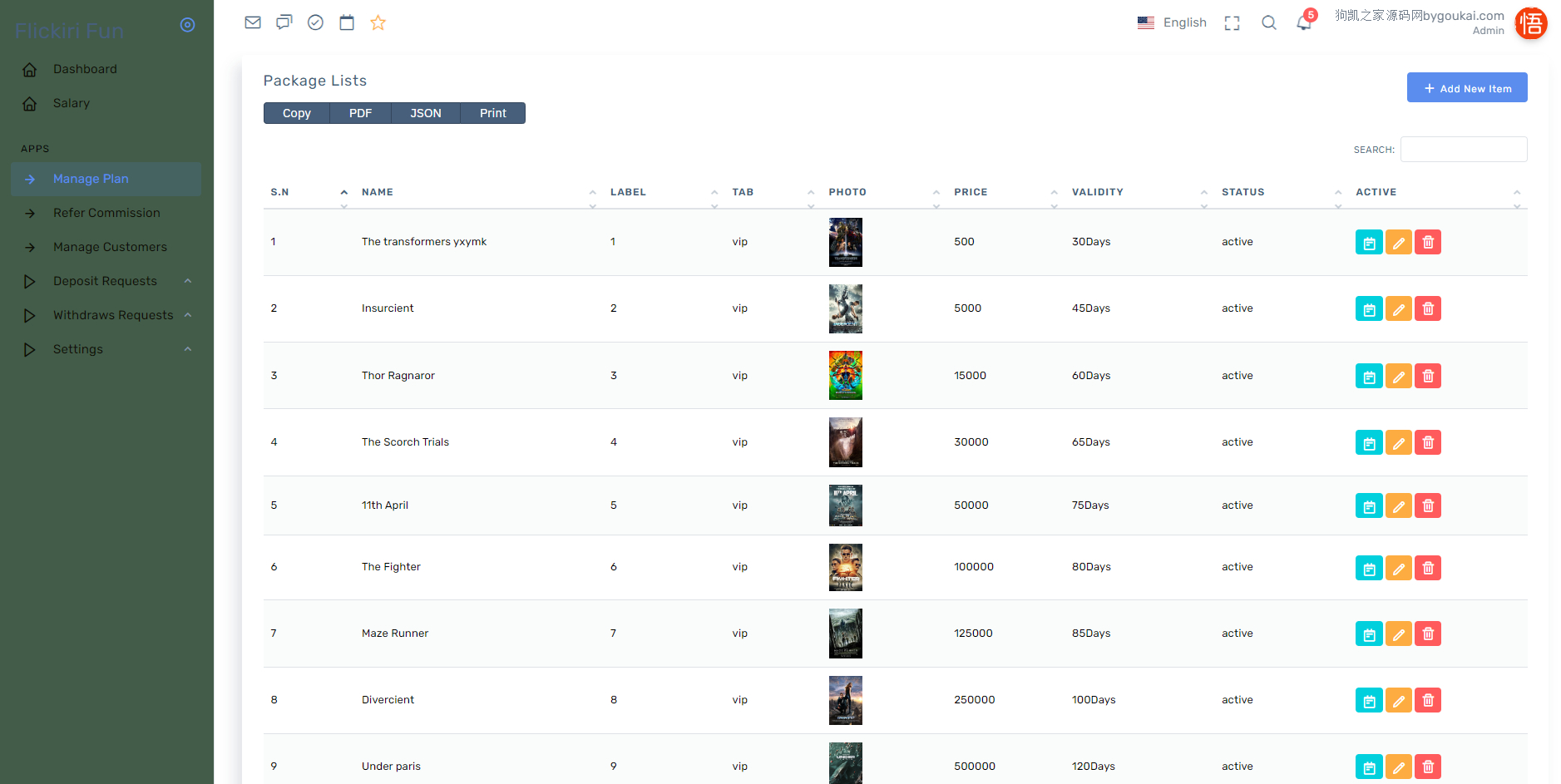This screenshot has width=1561, height=784.
Task: Open the chat messages icon
Action: pos(284,22)
